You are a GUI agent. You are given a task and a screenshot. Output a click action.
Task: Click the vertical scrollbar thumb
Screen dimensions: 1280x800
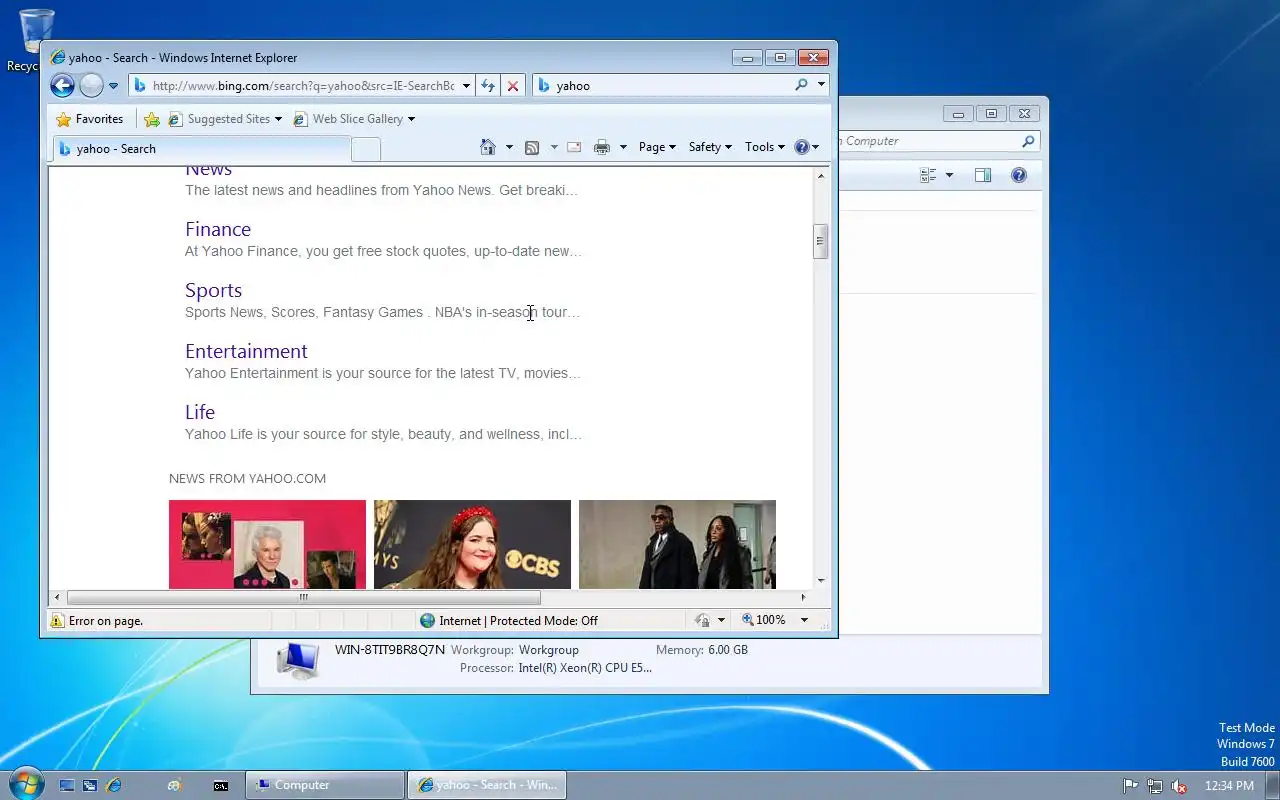click(x=821, y=241)
